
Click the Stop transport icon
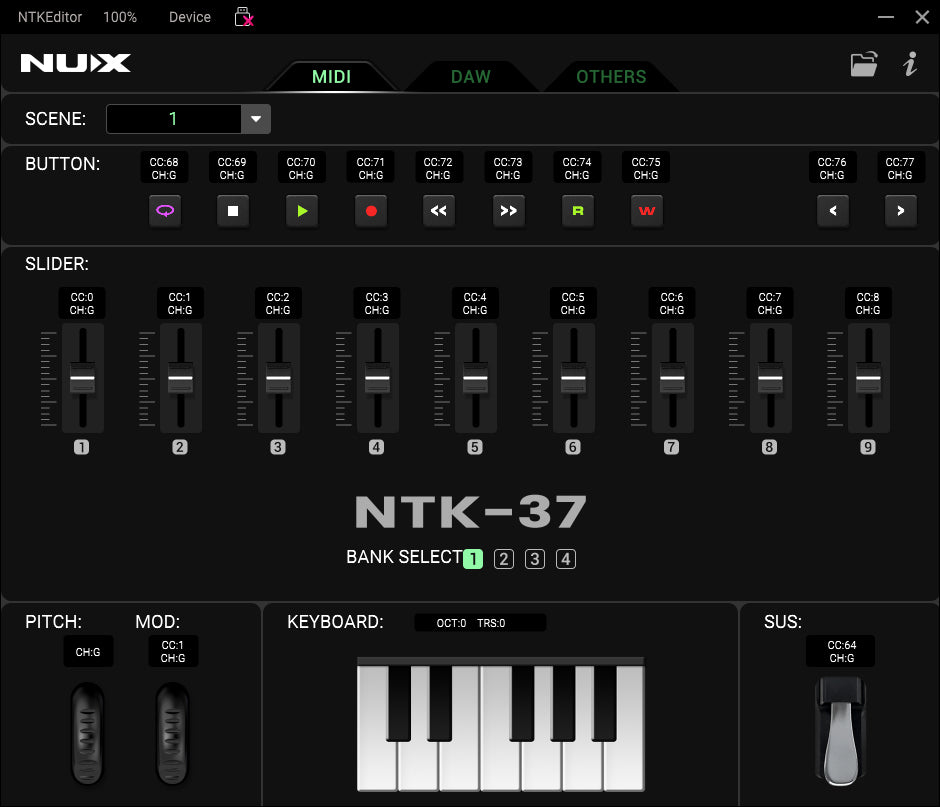click(233, 210)
